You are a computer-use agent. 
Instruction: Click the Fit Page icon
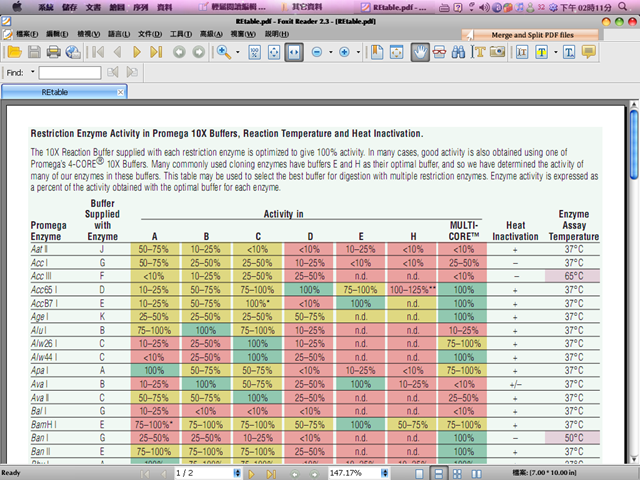[274, 52]
